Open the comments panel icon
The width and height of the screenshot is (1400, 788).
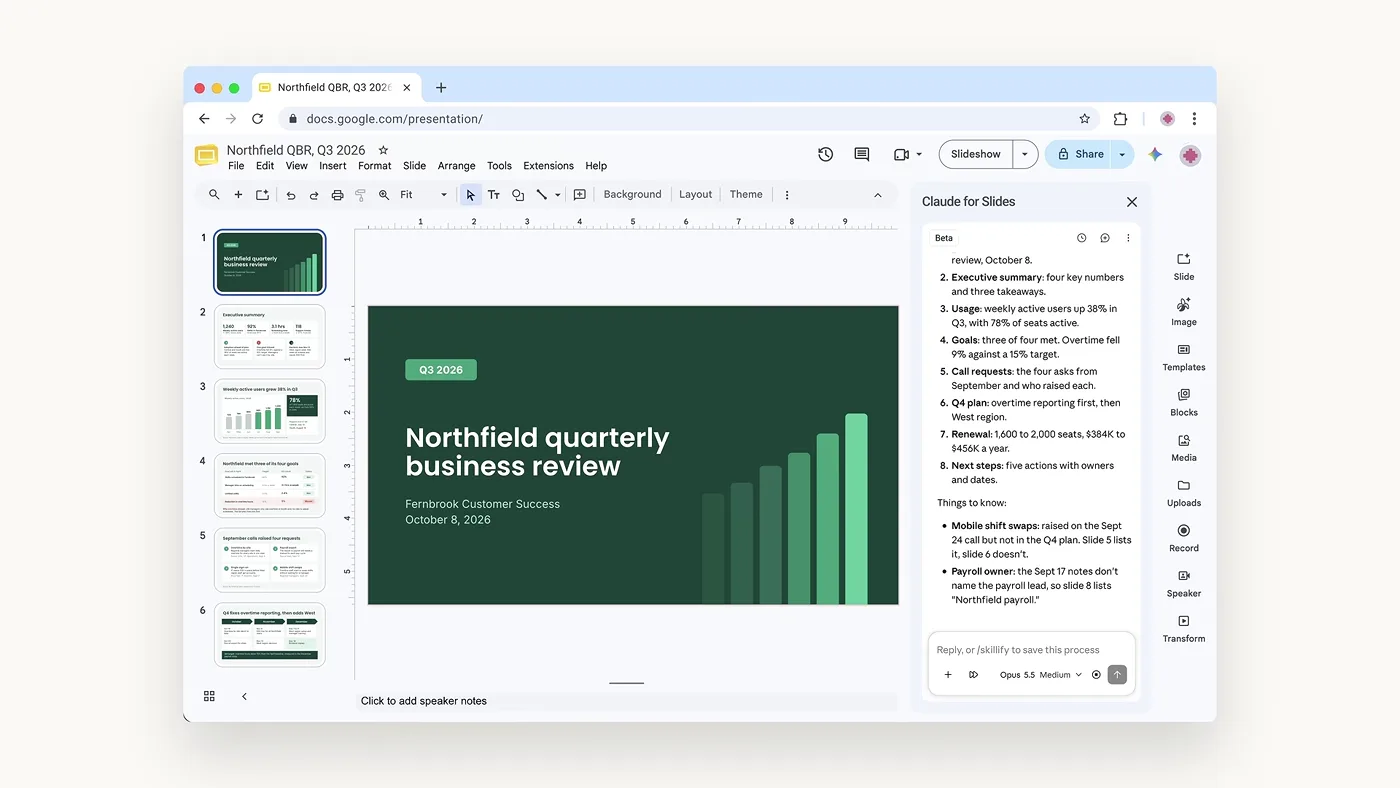[862, 154]
